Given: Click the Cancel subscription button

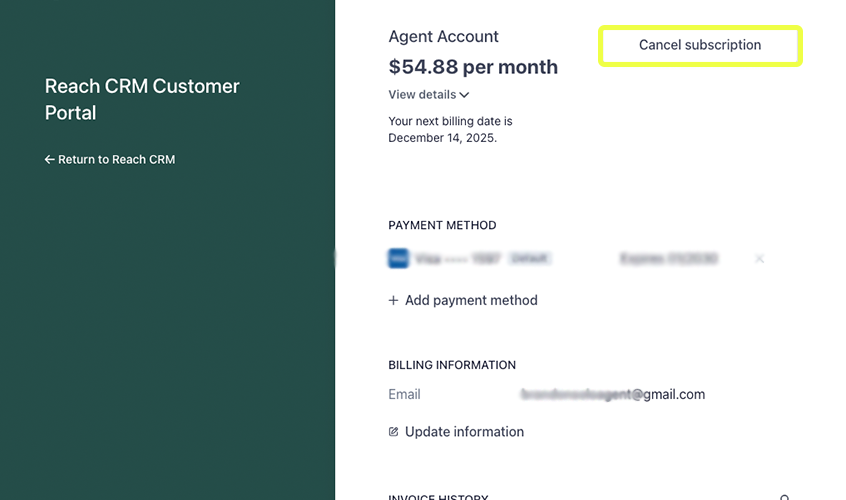Looking at the screenshot, I should click(700, 46).
